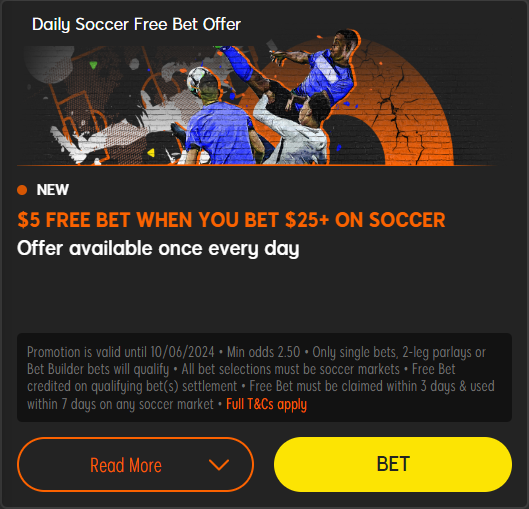Screen dimensions: 529x509
Task: Click the yellow BET button
Action: click(393, 464)
